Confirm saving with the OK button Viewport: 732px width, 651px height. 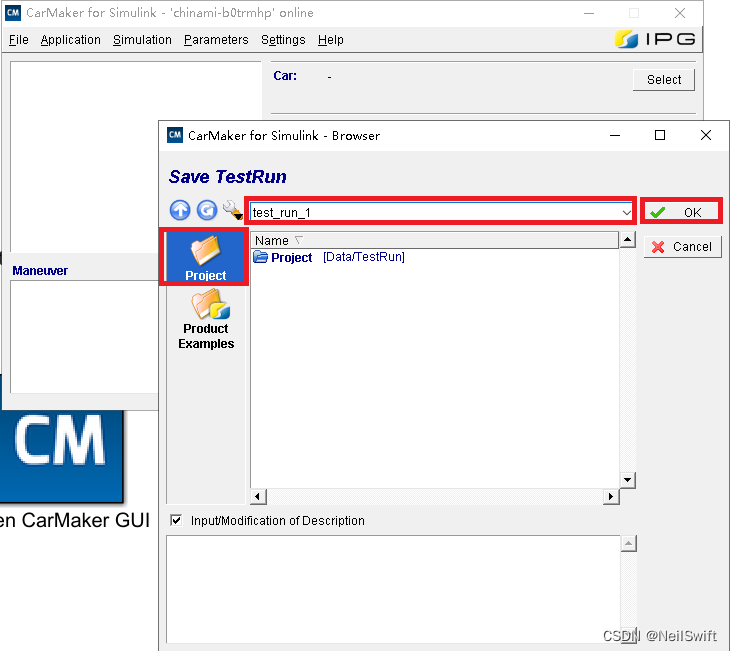[x=682, y=212]
